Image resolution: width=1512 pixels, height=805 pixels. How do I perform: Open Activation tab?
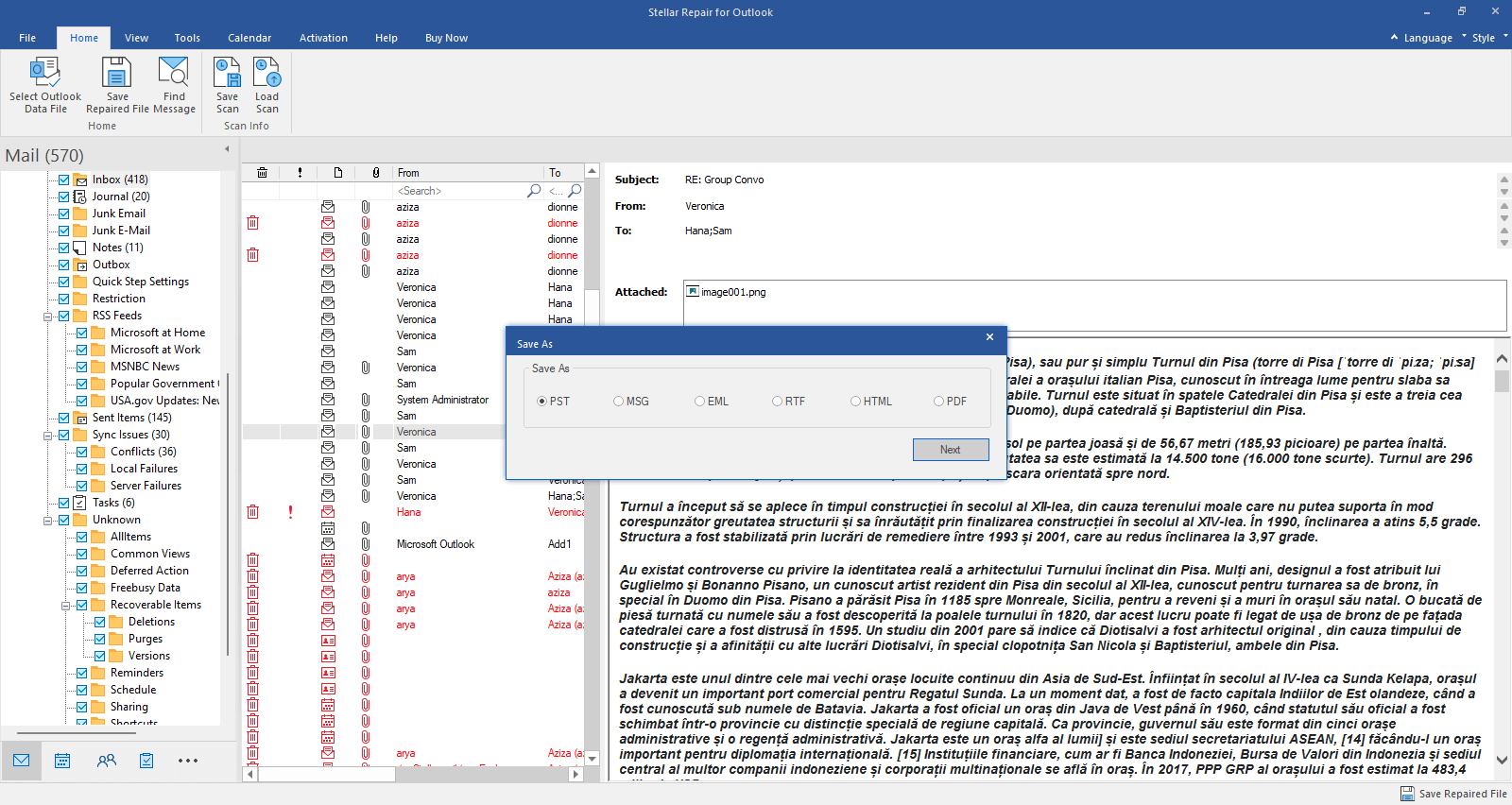(x=323, y=38)
